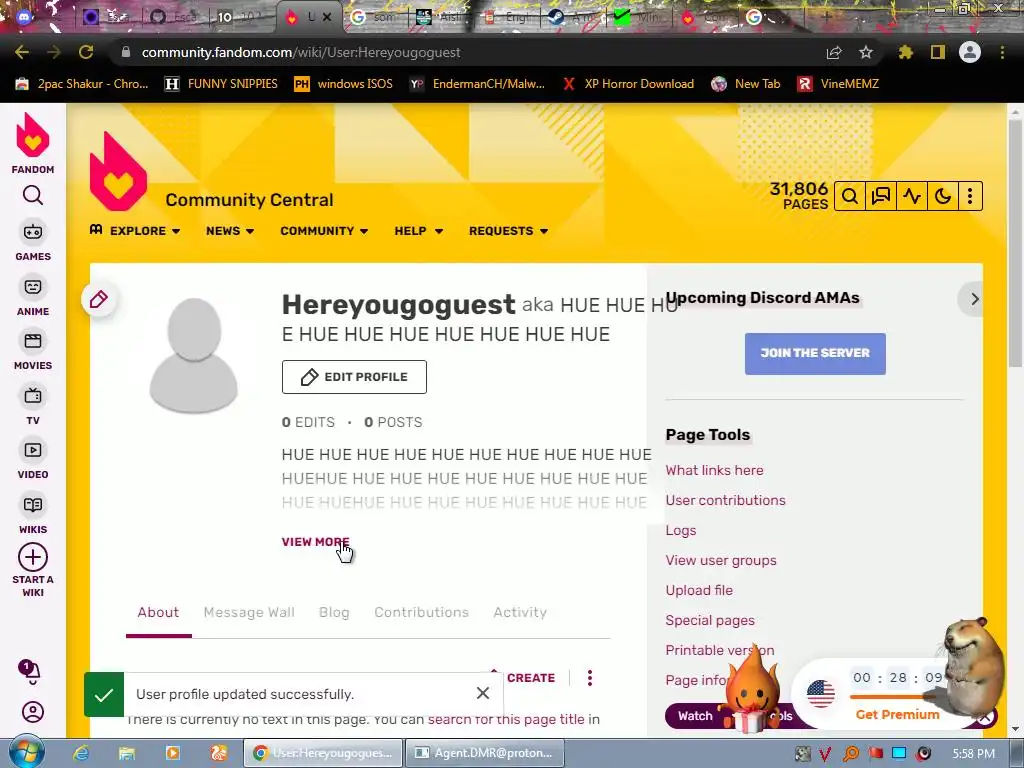Viewport: 1024px width, 768px height.
Task: Click the Watch button
Action: (x=695, y=716)
